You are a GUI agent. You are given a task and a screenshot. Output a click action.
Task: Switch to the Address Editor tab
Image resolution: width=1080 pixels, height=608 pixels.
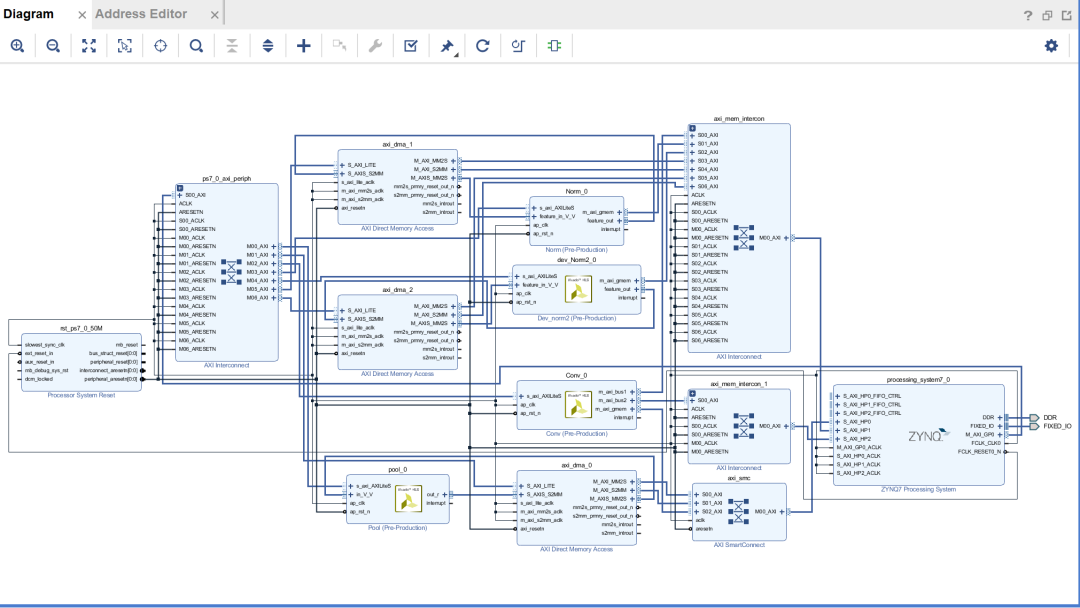click(x=141, y=14)
